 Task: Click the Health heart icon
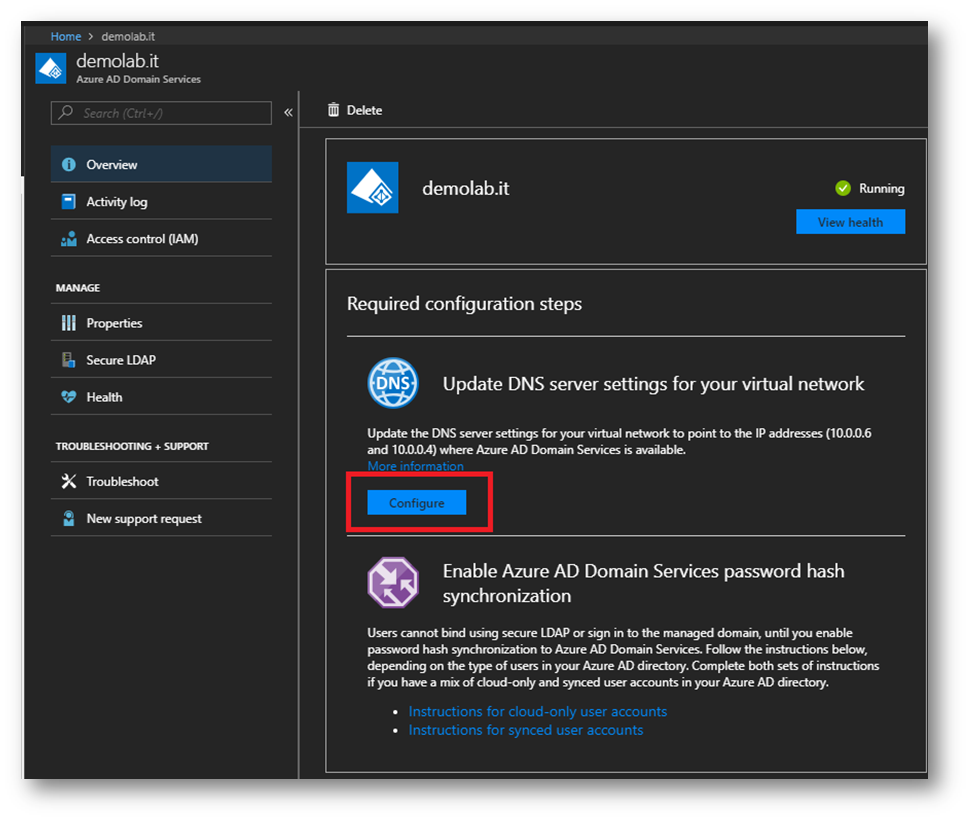69,397
